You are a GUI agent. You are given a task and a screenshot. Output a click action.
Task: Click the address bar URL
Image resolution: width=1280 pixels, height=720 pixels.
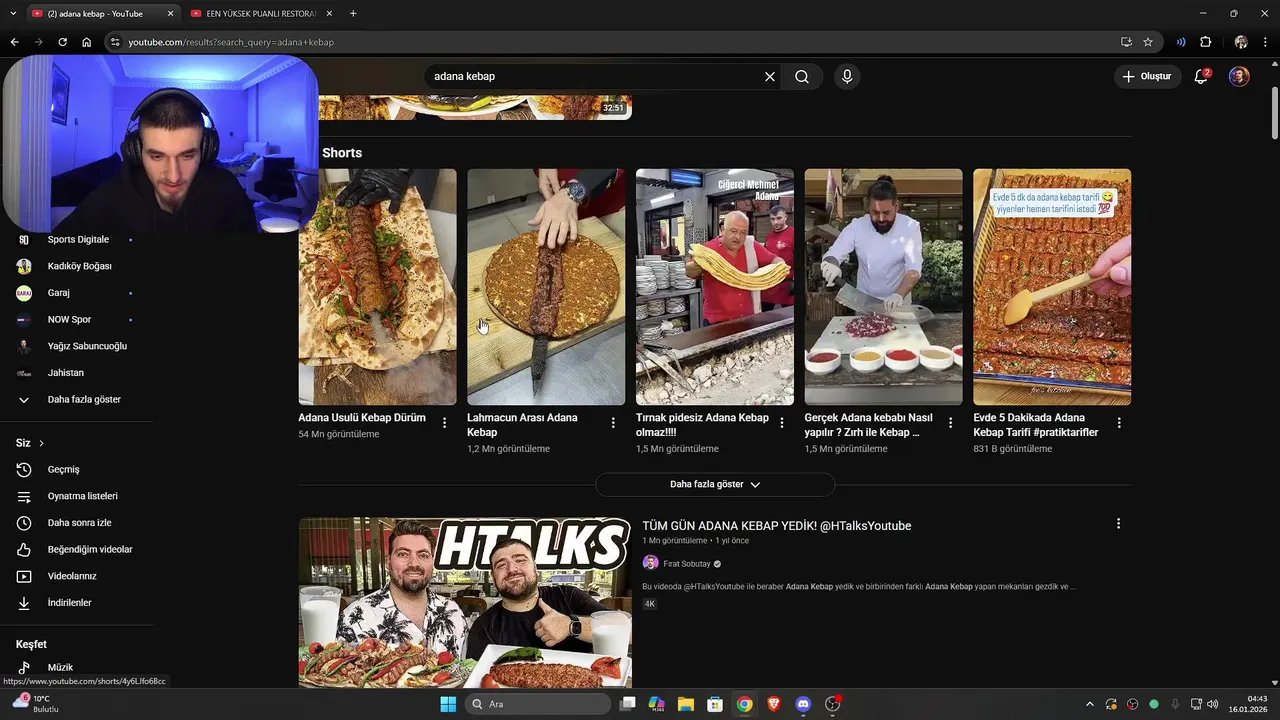tap(231, 42)
